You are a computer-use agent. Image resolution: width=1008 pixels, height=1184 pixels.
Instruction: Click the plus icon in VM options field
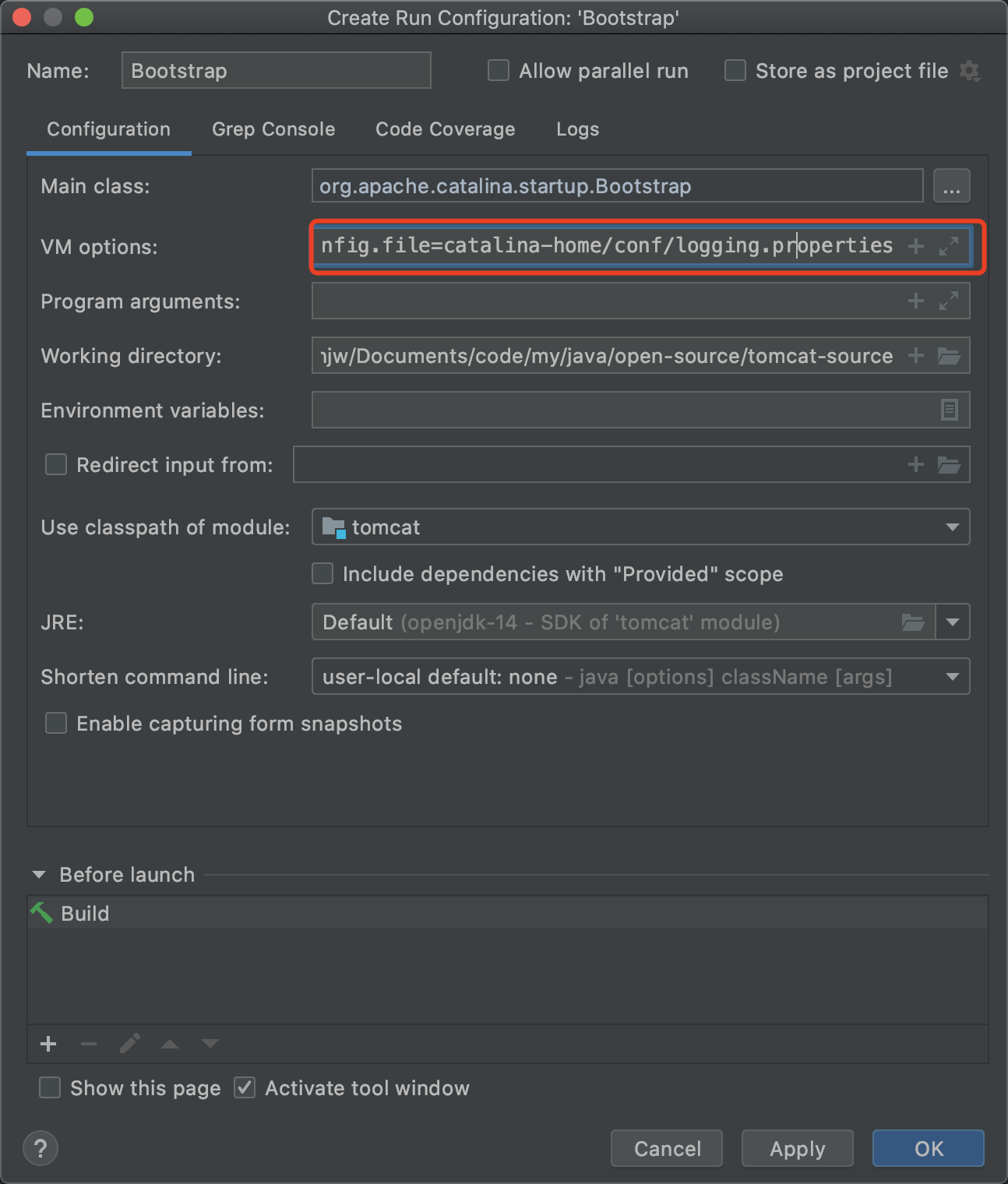[916, 246]
